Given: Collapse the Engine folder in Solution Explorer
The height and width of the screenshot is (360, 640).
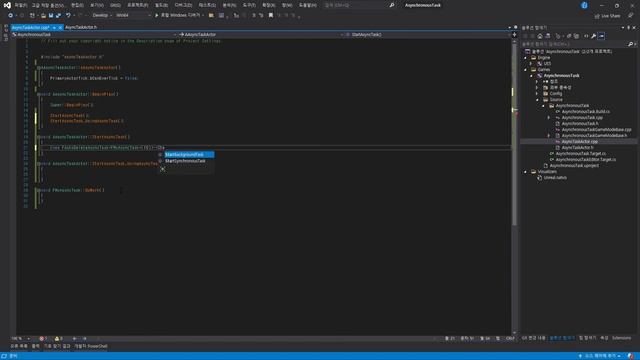Looking at the screenshot, I should tap(526, 58).
